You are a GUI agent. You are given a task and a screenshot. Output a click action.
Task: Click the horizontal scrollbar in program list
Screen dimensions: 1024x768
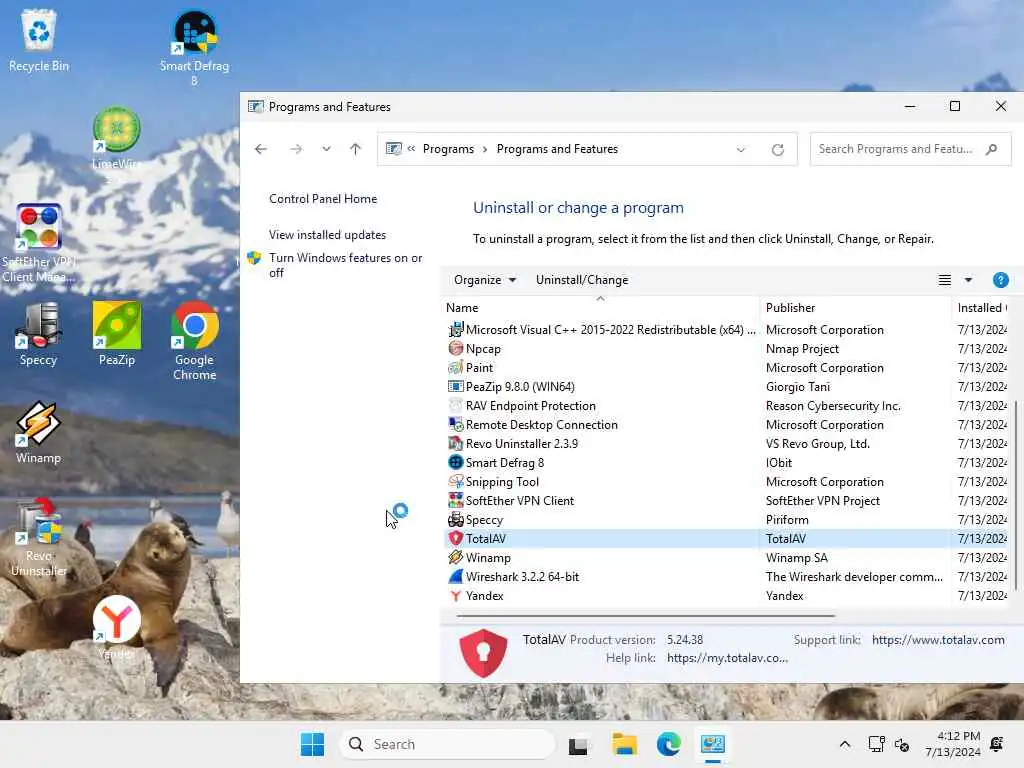(645, 615)
